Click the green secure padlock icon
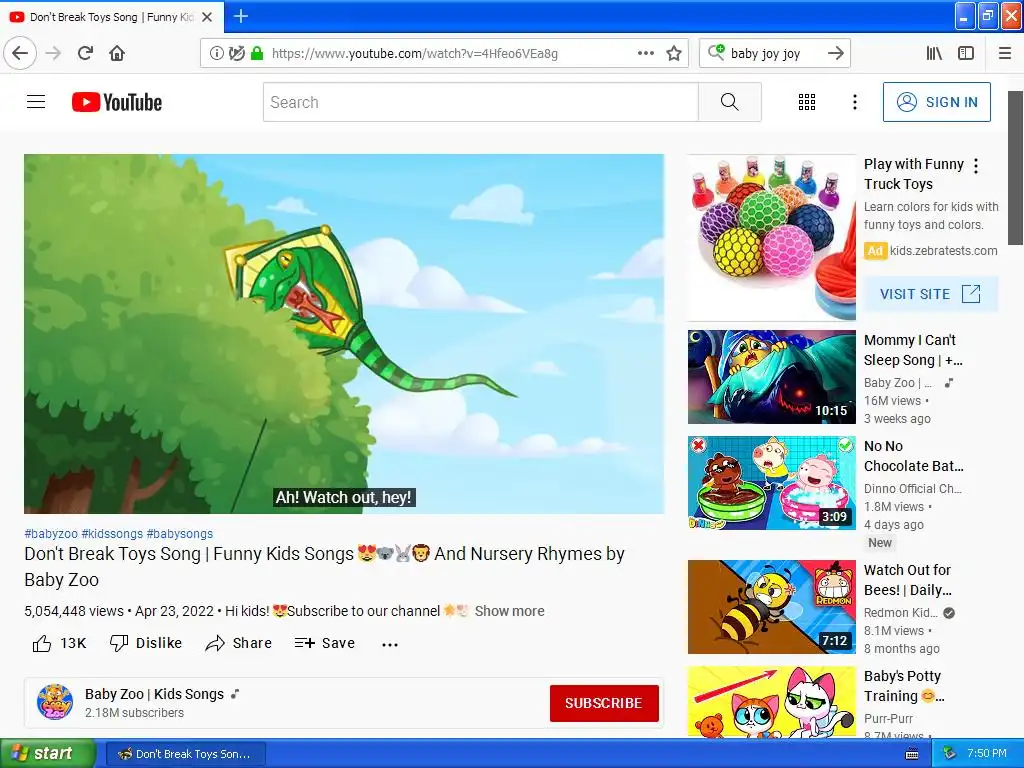The height and width of the screenshot is (768, 1024). click(x=257, y=53)
